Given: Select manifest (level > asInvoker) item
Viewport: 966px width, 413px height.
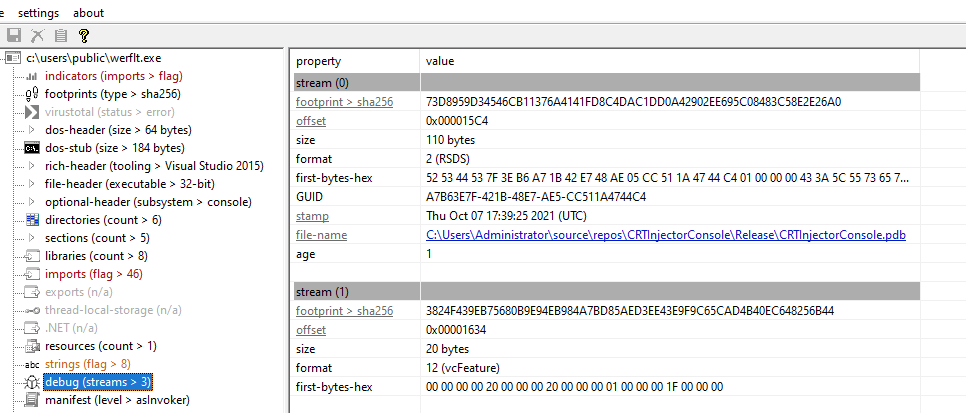Looking at the screenshot, I should pyautogui.click(x=118, y=400).
